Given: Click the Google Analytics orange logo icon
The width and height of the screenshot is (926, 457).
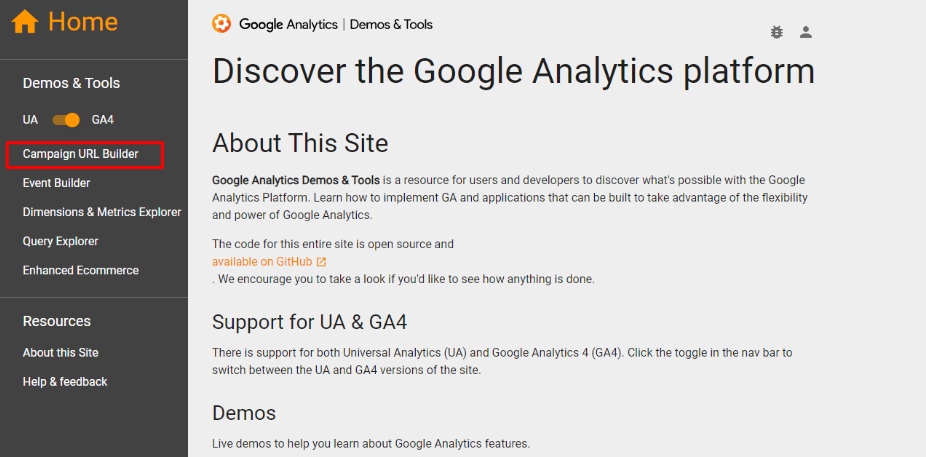Looking at the screenshot, I should pos(221,24).
